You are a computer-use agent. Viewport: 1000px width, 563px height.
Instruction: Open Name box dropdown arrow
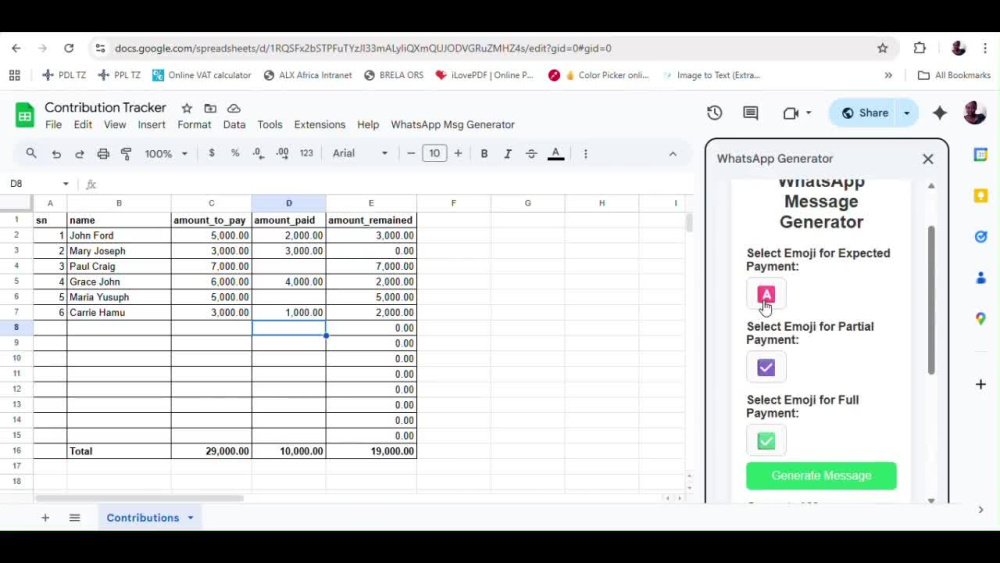coord(66,184)
